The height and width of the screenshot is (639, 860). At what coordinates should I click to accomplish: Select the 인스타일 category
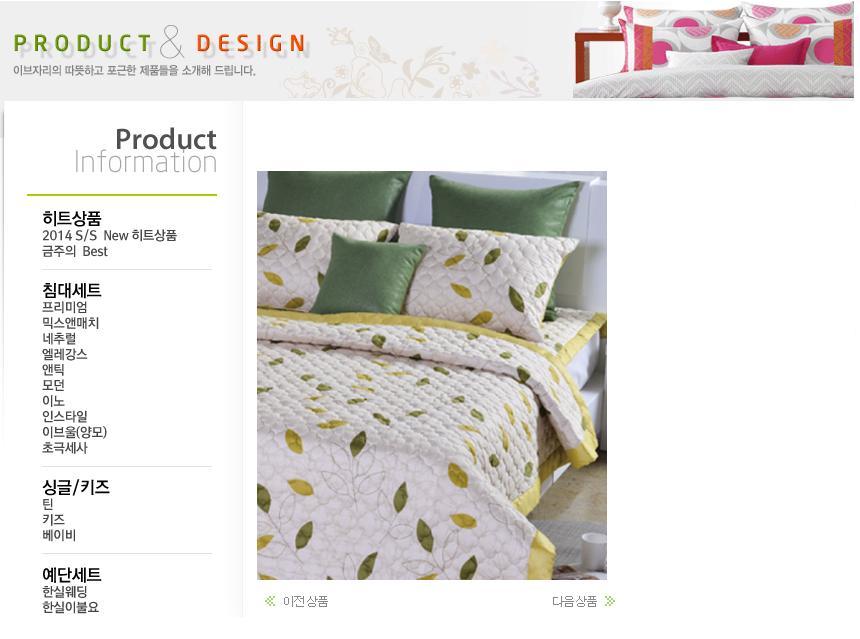[65, 416]
